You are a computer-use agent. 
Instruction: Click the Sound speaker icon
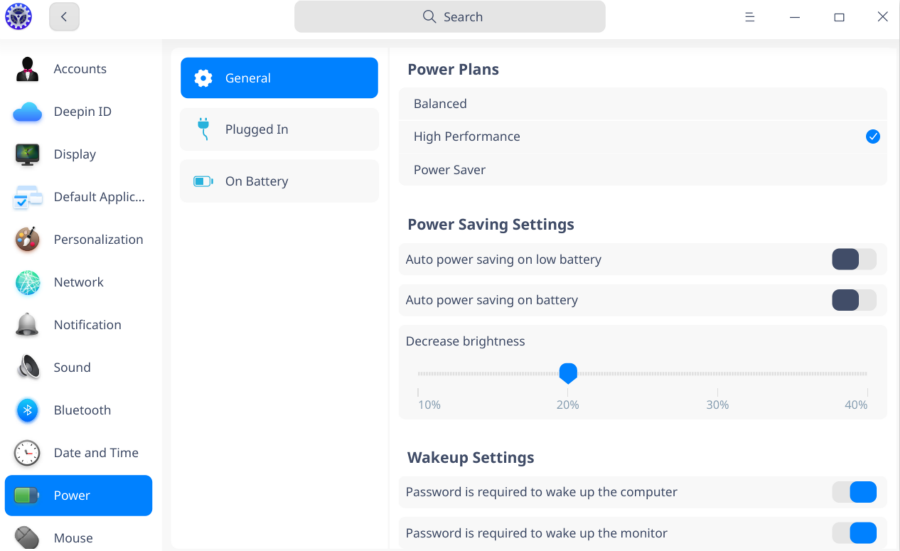point(27,367)
